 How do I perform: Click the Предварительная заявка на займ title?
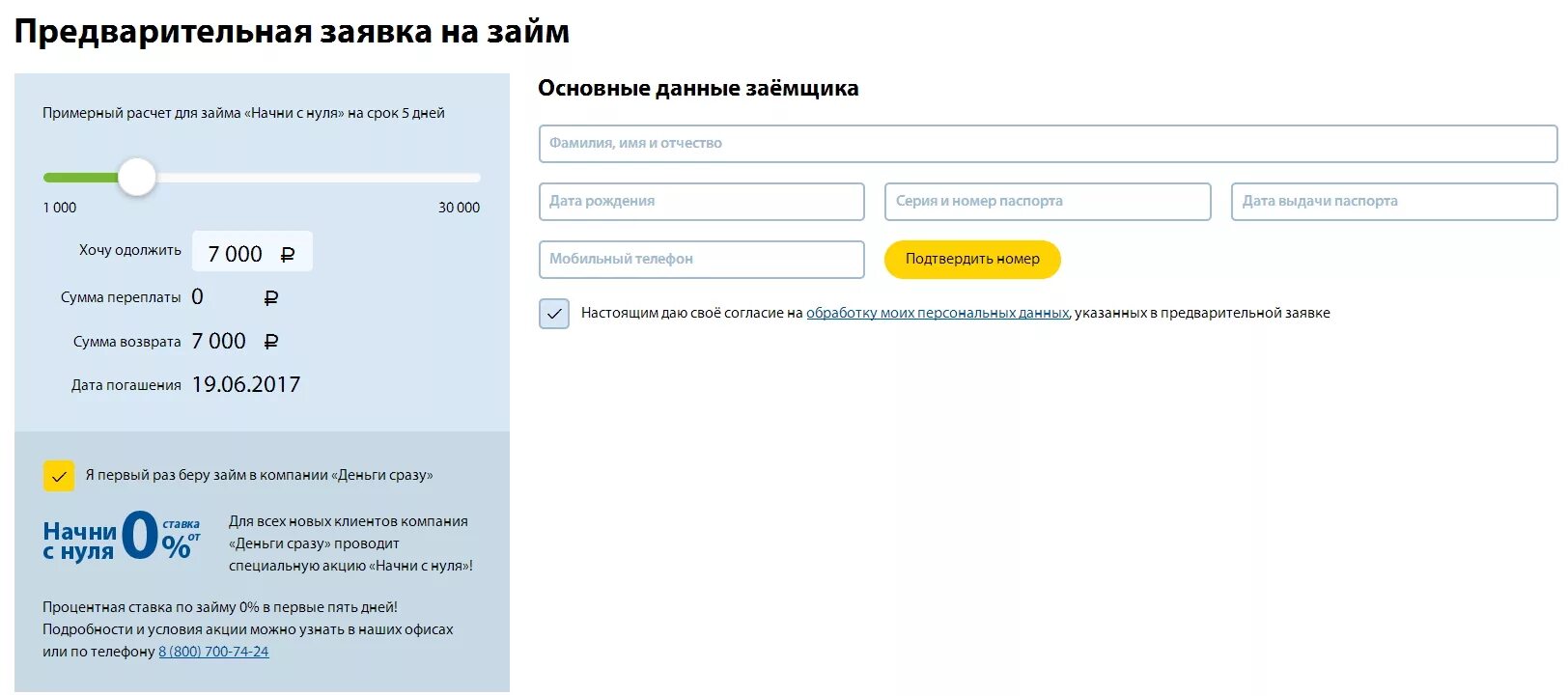click(x=292, y=31)
